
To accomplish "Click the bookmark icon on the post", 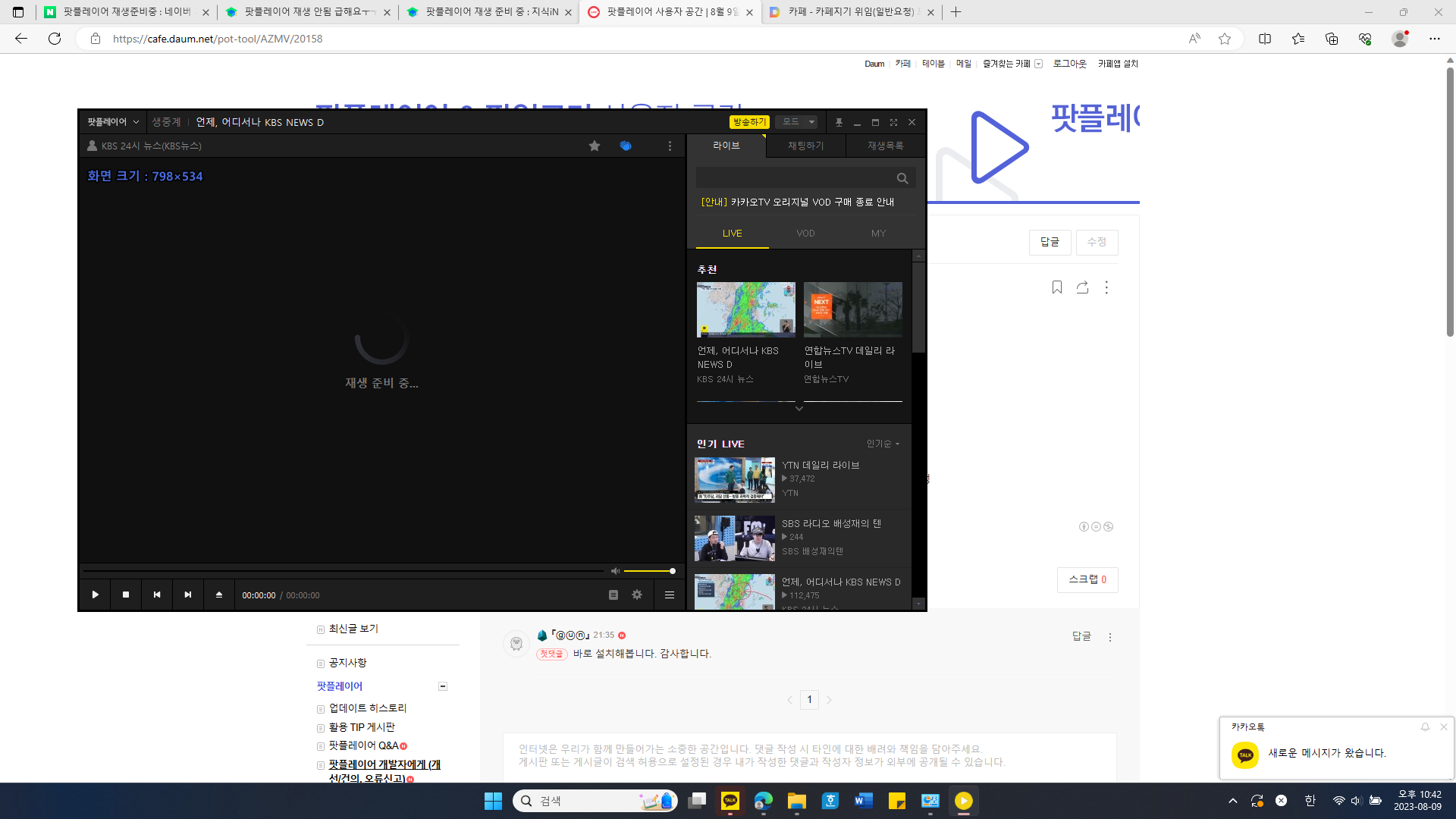I will (1057, 287).
